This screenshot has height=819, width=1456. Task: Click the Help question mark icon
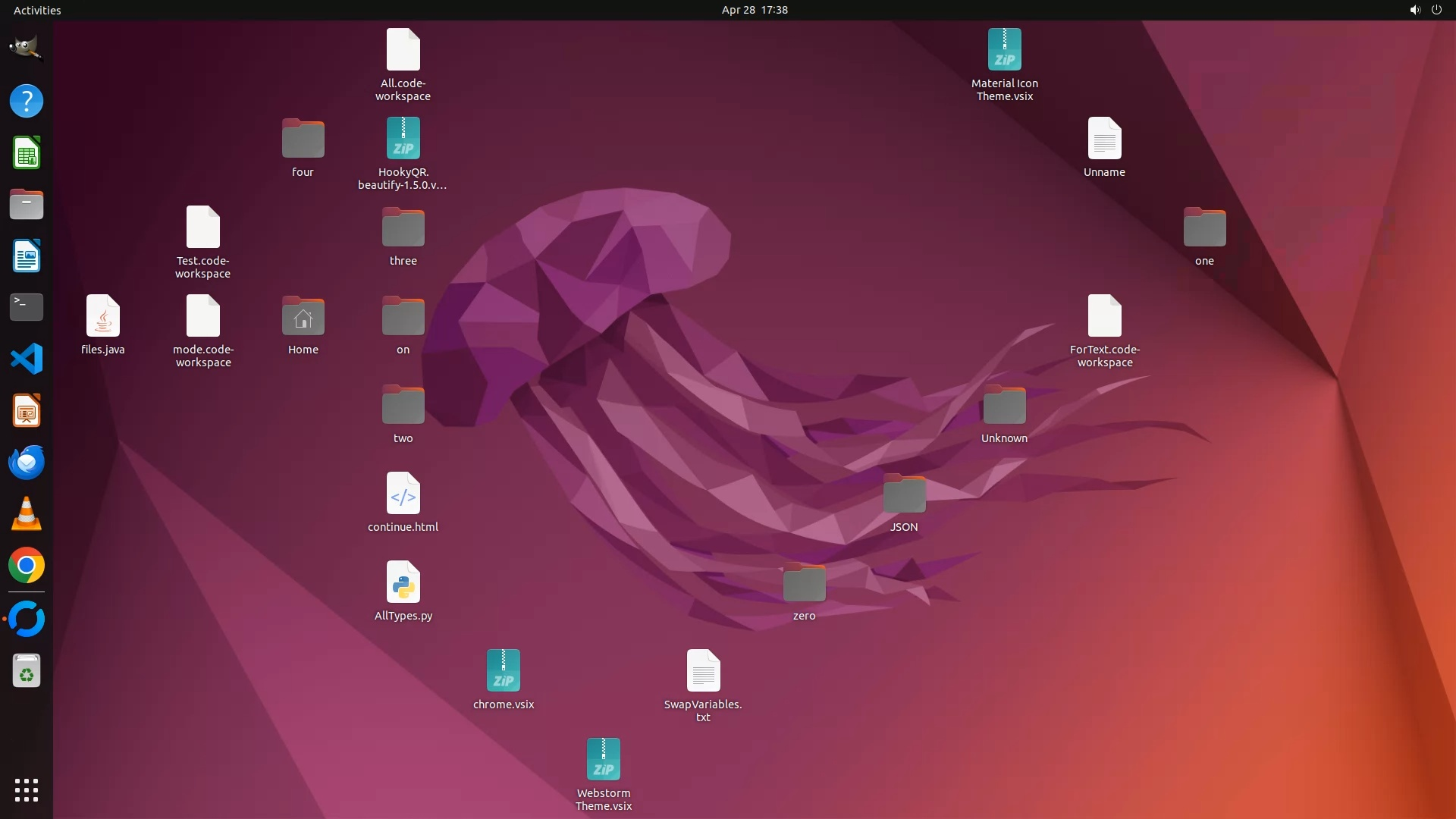27,101
